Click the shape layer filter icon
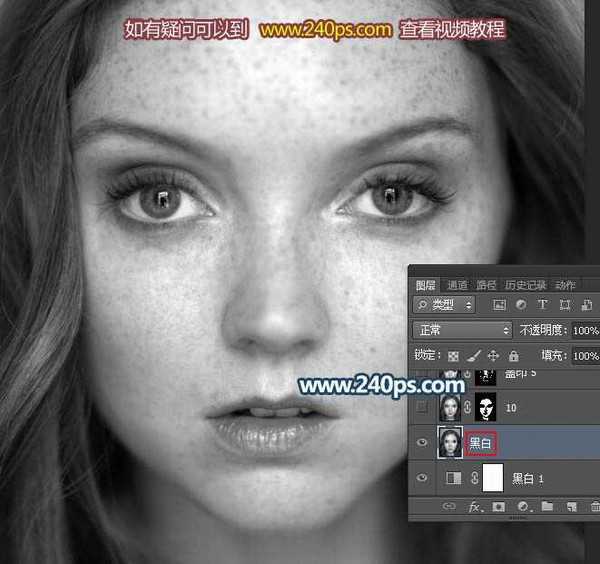The height and width of the screenshot is (564, 600). coord(563,305)
